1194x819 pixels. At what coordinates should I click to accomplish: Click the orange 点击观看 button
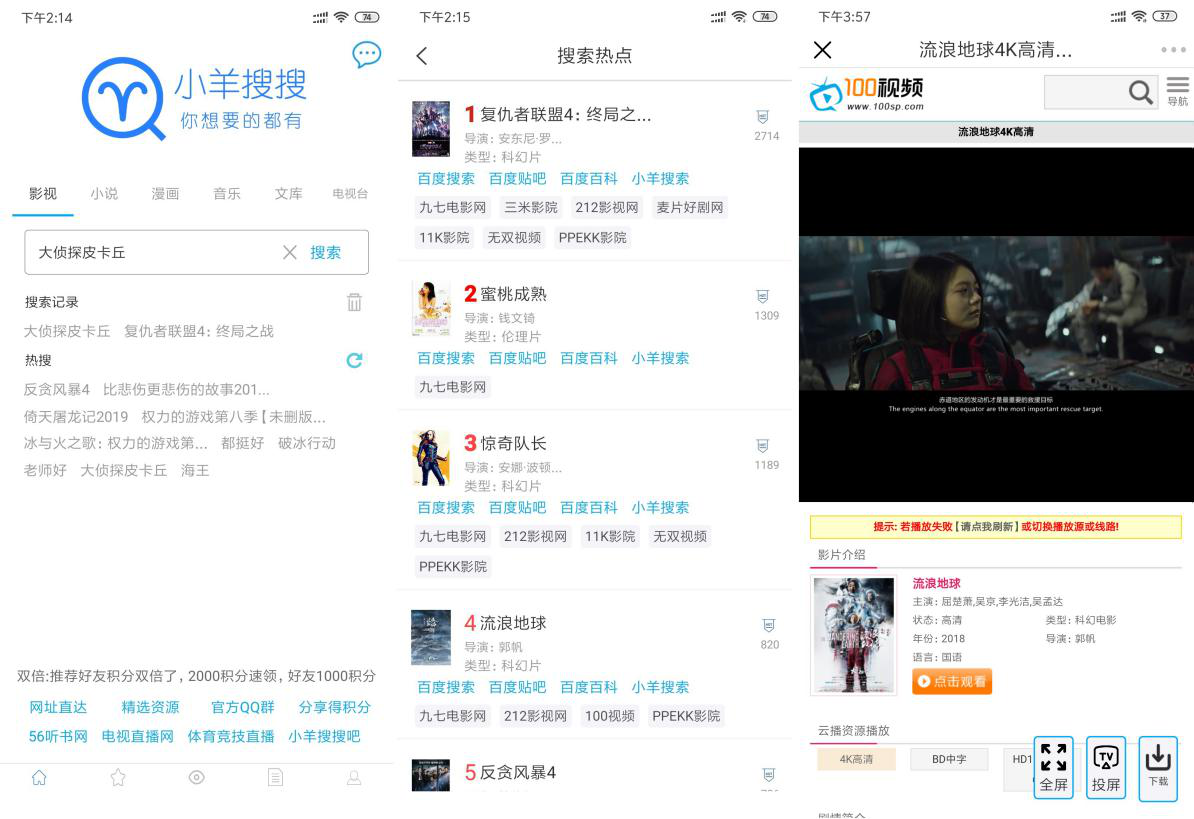[952, 681]
